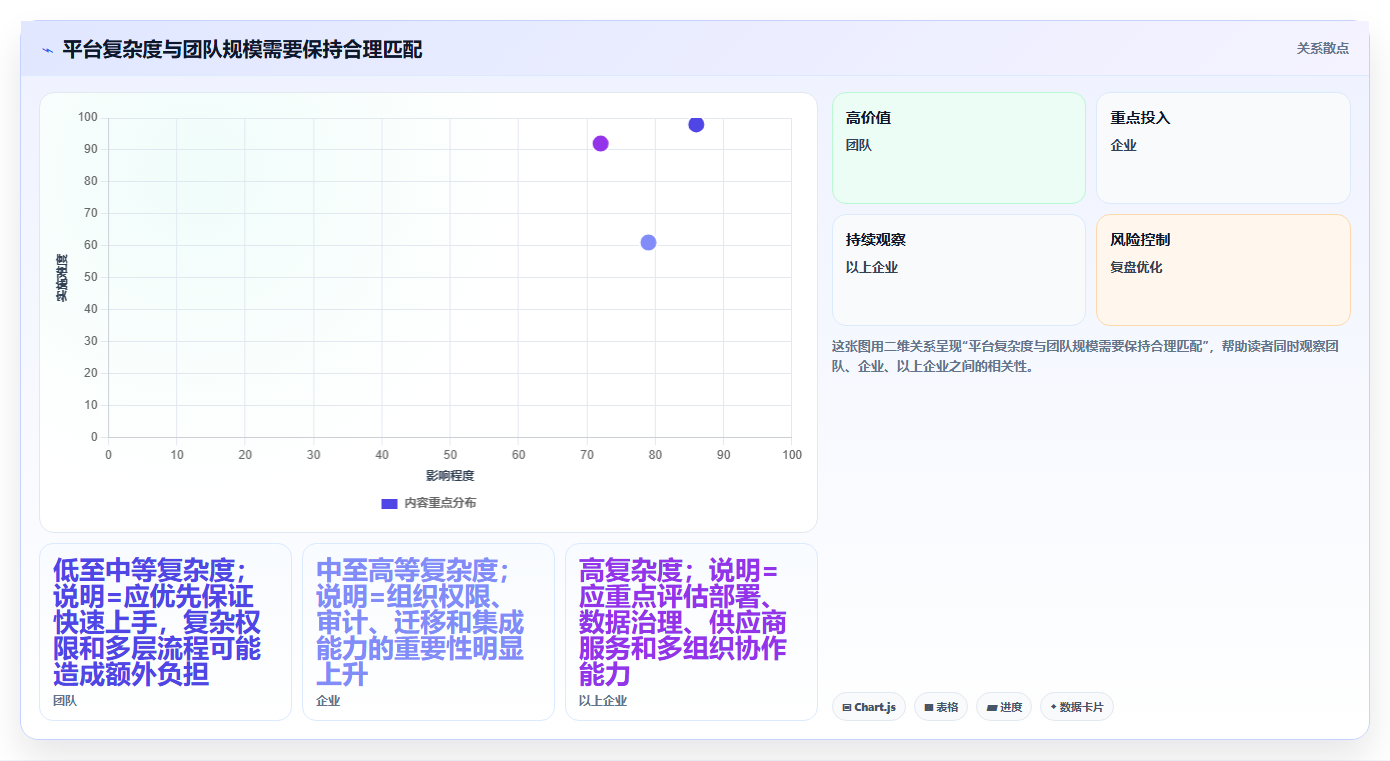Click the 进度 tag chip
Viewport: 1390px width, 761px height.
tap(1004, 707)
